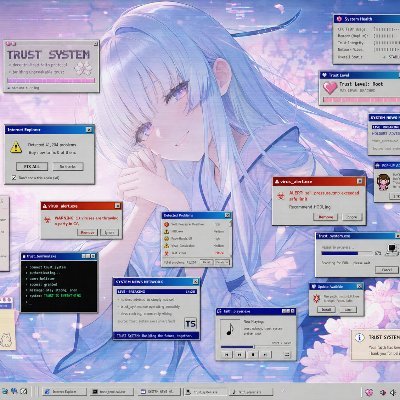Click the pixel girl avatar in right-edge window

[x=383, y=182]
